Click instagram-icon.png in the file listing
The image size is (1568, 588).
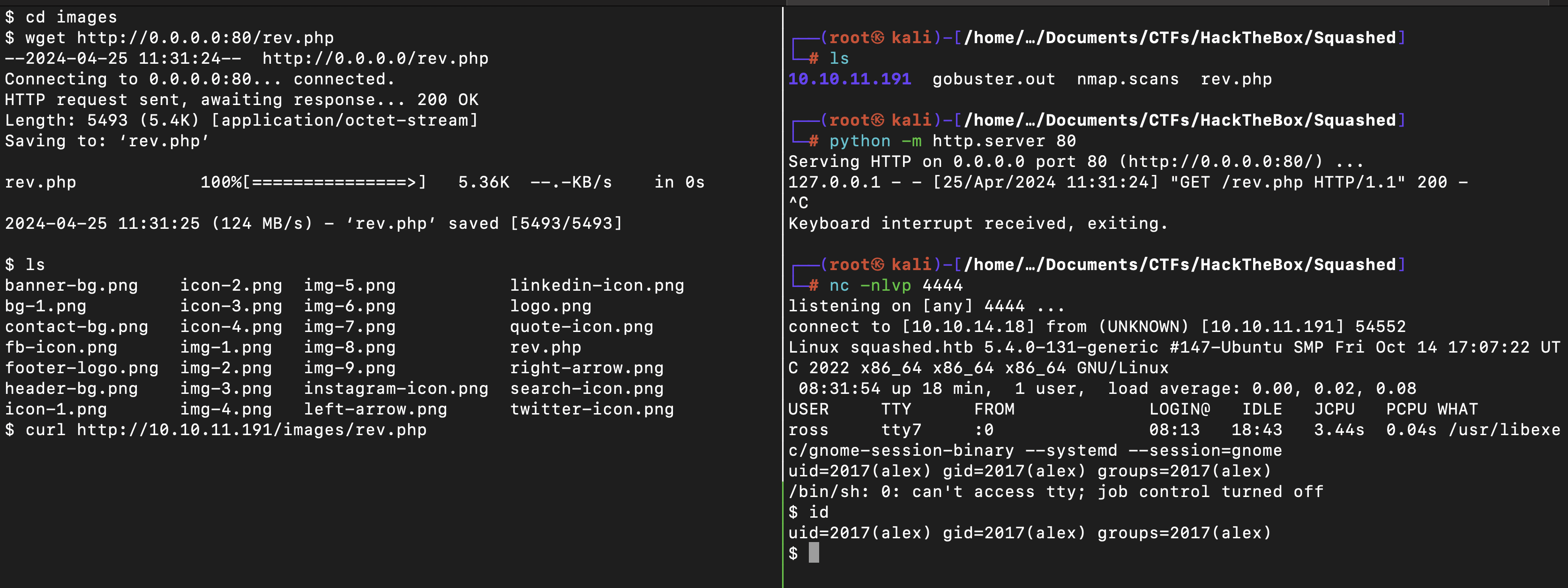point(396,389)
